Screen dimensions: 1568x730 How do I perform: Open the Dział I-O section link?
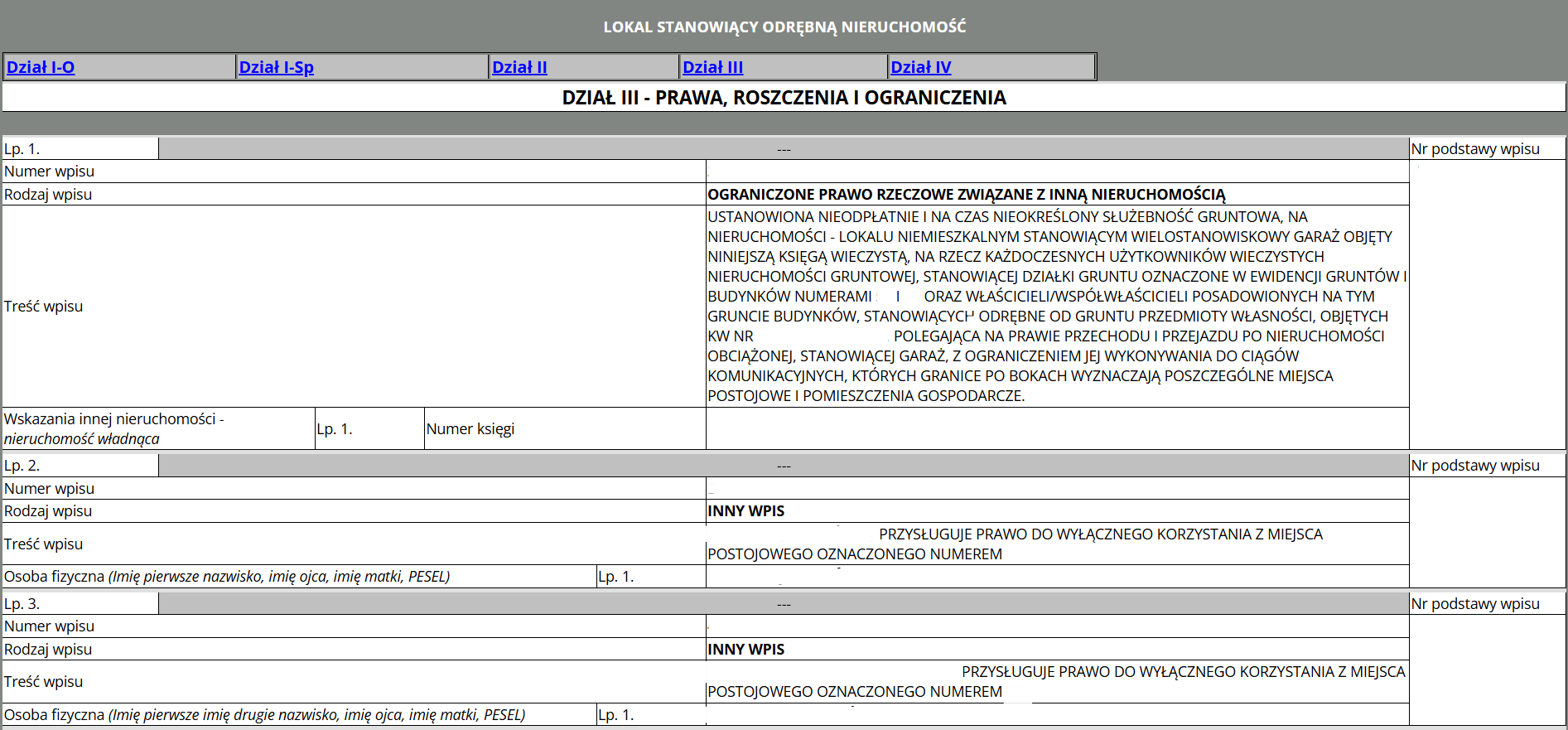41,67
